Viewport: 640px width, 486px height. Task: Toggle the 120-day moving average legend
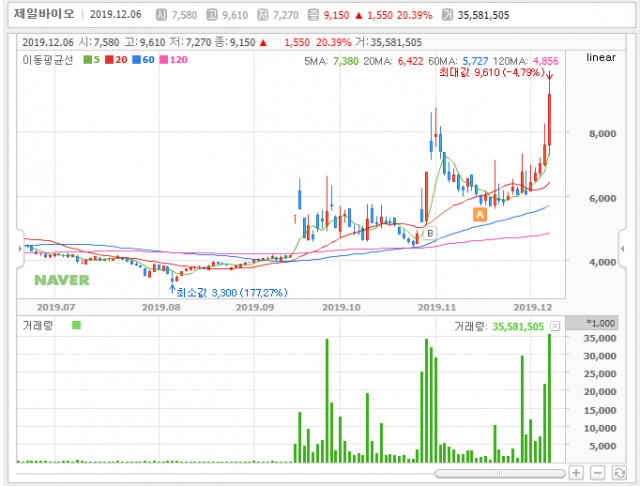[x=176, y=60]
